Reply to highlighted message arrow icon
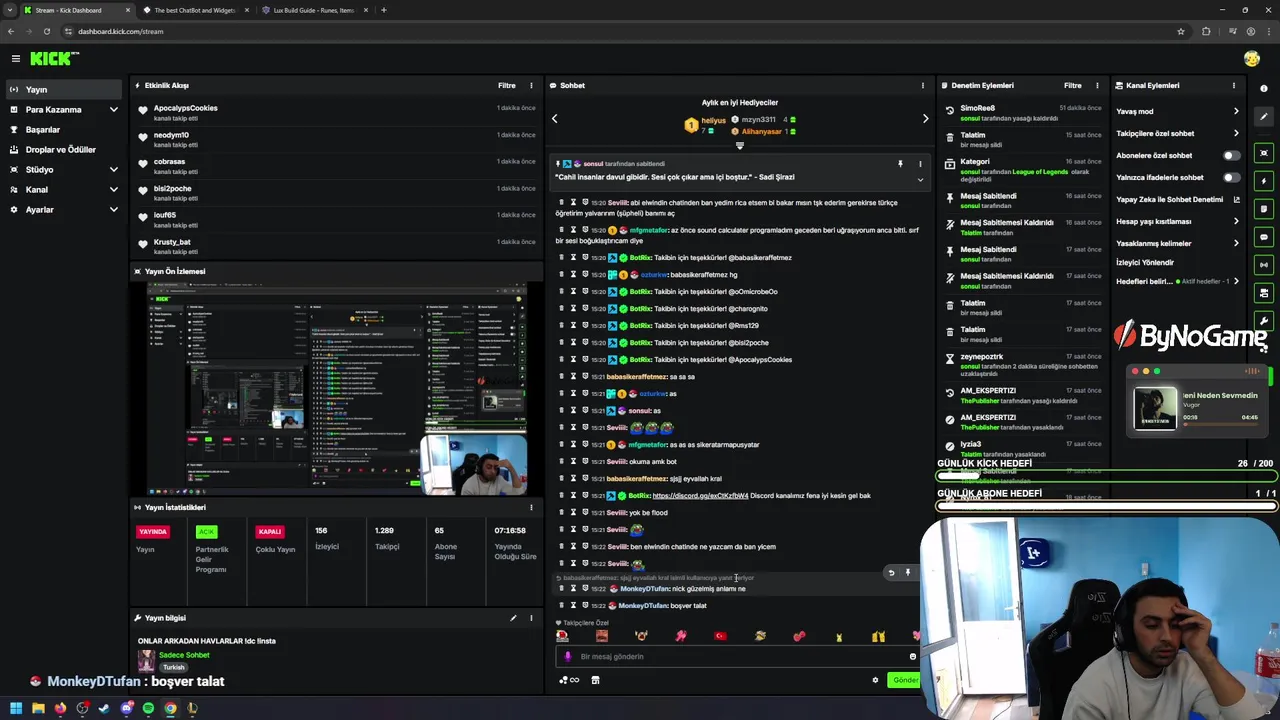 (891, 573)
